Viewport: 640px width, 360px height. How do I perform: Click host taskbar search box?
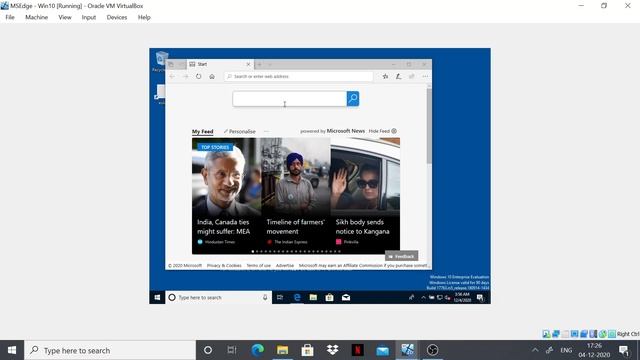click(110, 350)
